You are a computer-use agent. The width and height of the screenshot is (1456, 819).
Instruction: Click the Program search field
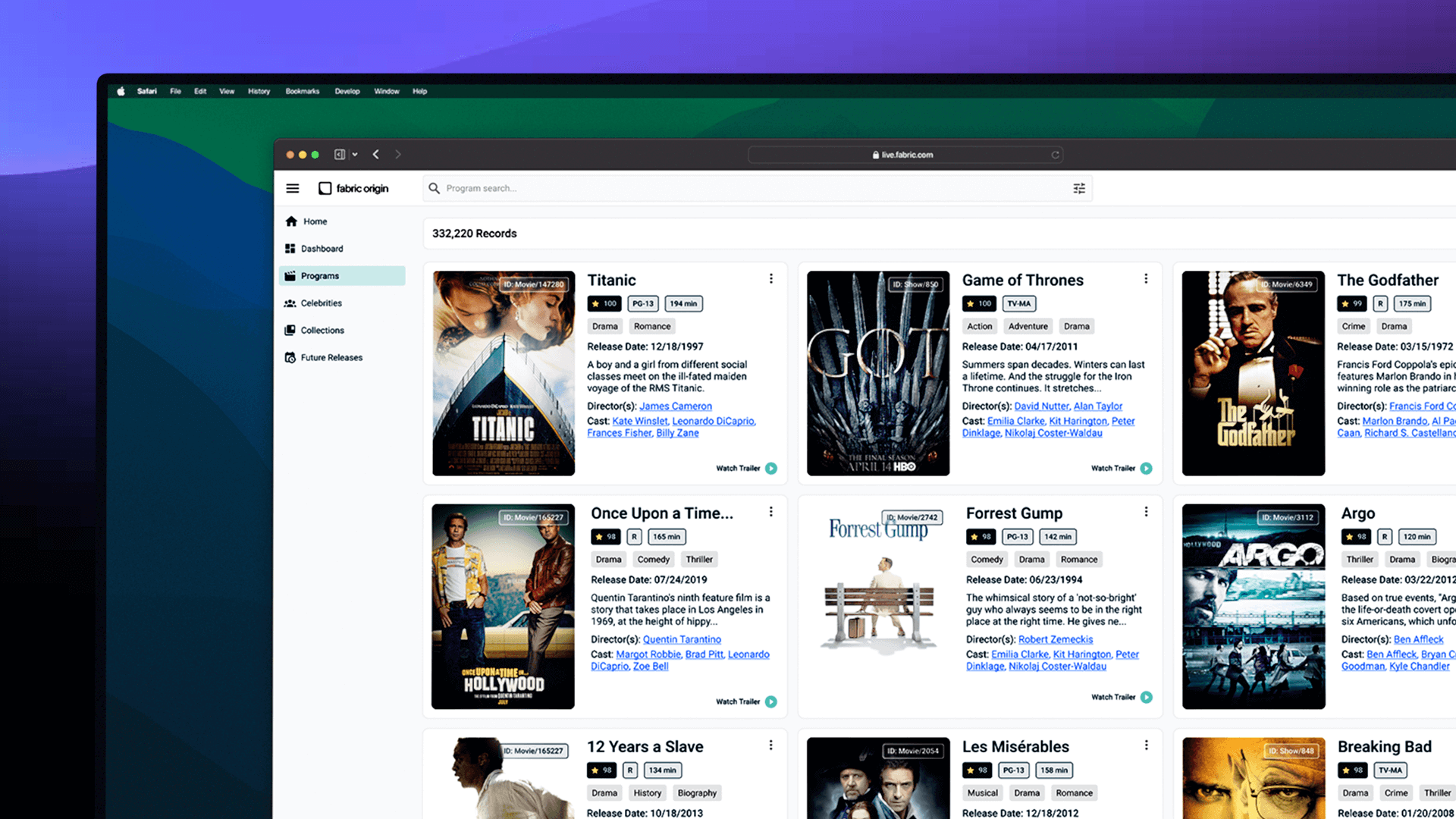point(757,188)
